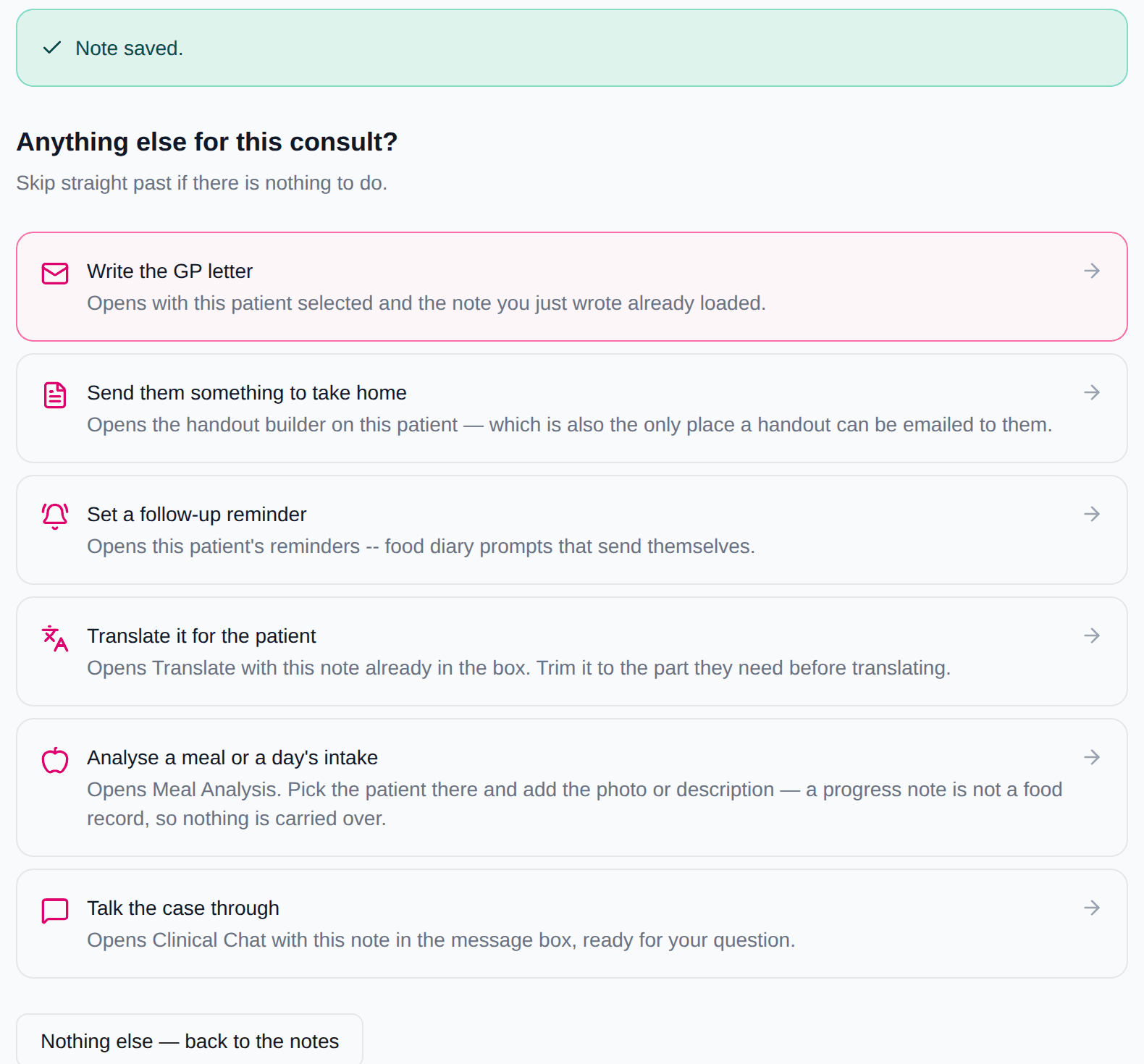This screenshot has height=1064, width=1144.
Task: Open arrow on Translate it for the patient
Action: coord(1092,636)
